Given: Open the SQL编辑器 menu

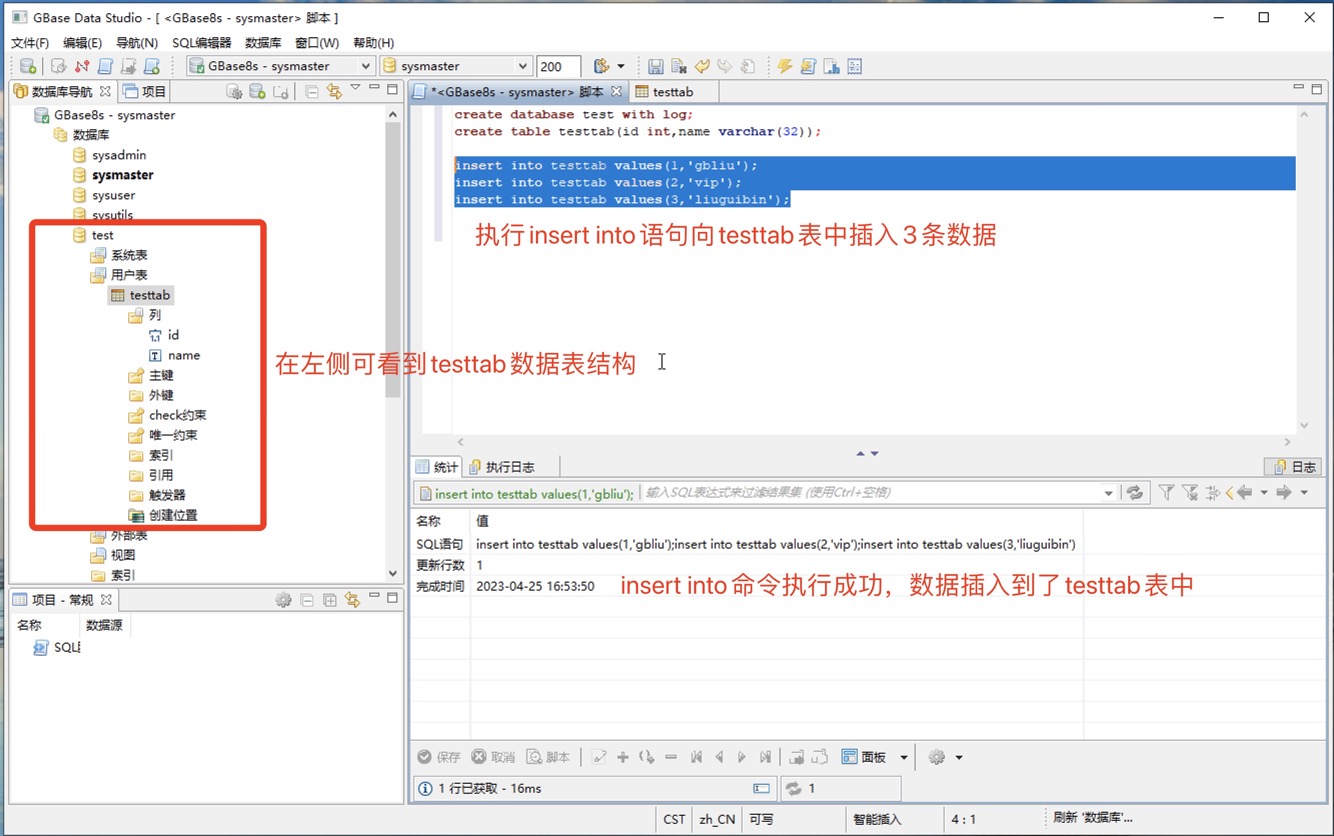Looking at the screenshot, I should (x=201, y=43).
